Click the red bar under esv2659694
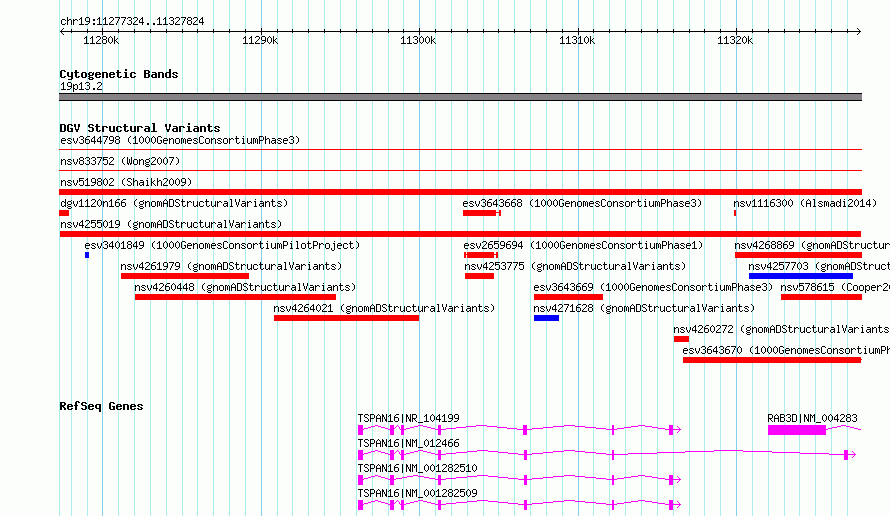This screenshot has height=516, width=890. (x=481, y=255)
